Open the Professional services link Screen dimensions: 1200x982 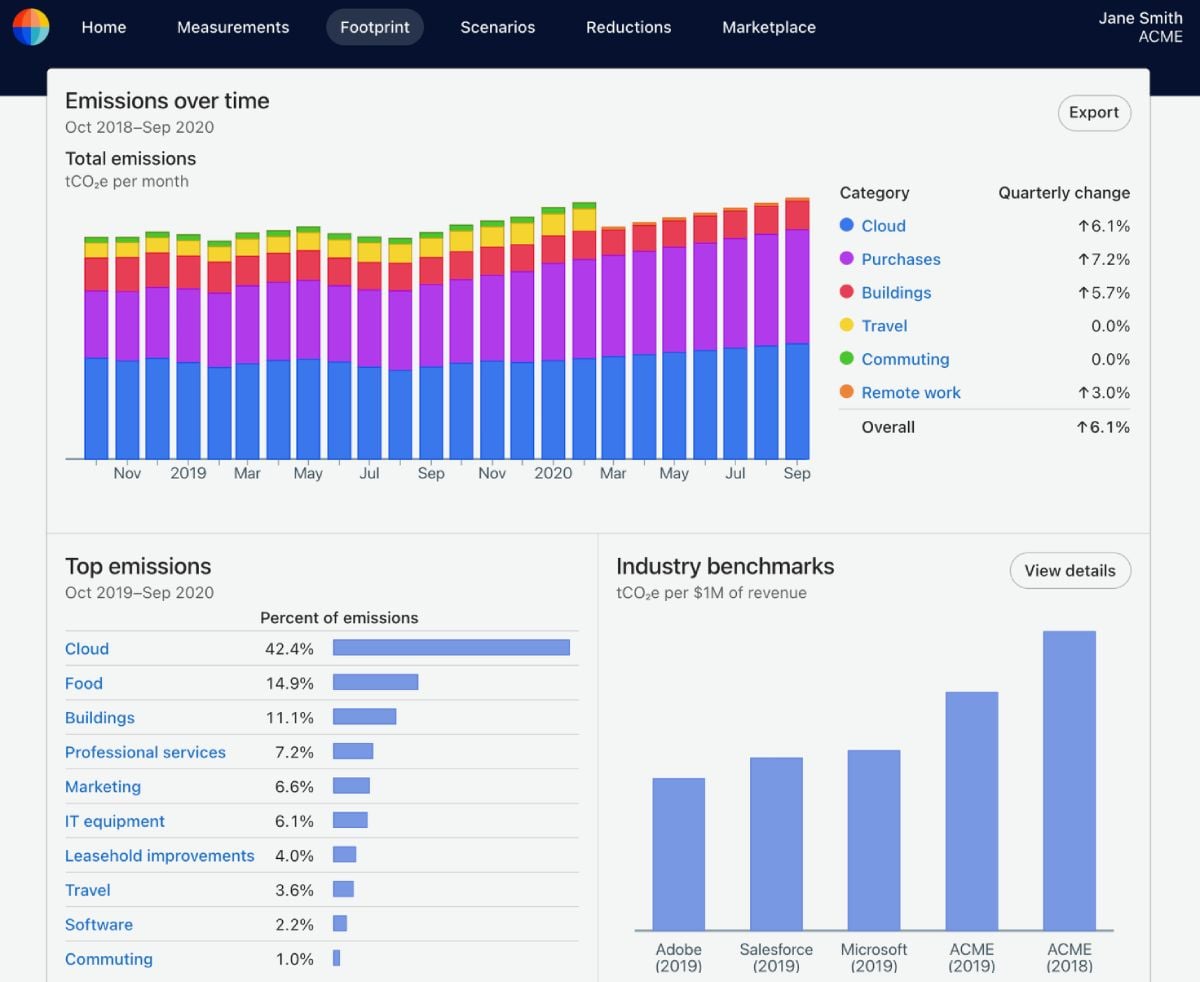pyautogui.click(x=145, y=753)
